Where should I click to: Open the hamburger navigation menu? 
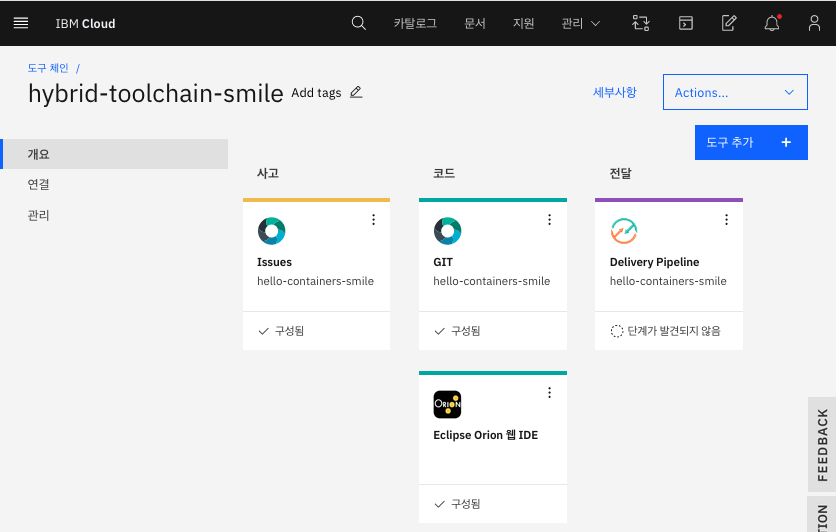[21, 23]
